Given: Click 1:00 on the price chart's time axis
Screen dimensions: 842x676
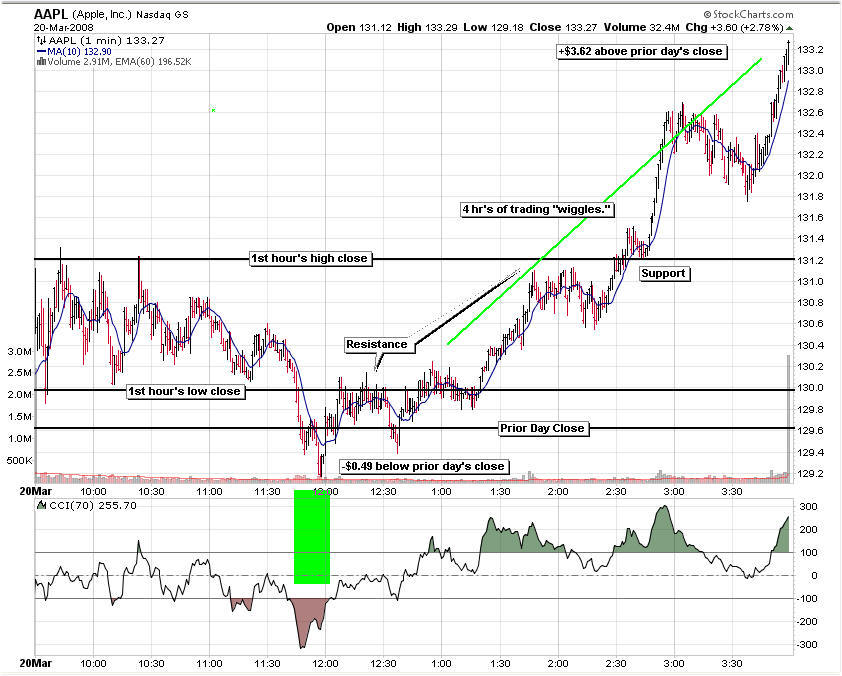Looking at the screenshot, I should 442,491.
